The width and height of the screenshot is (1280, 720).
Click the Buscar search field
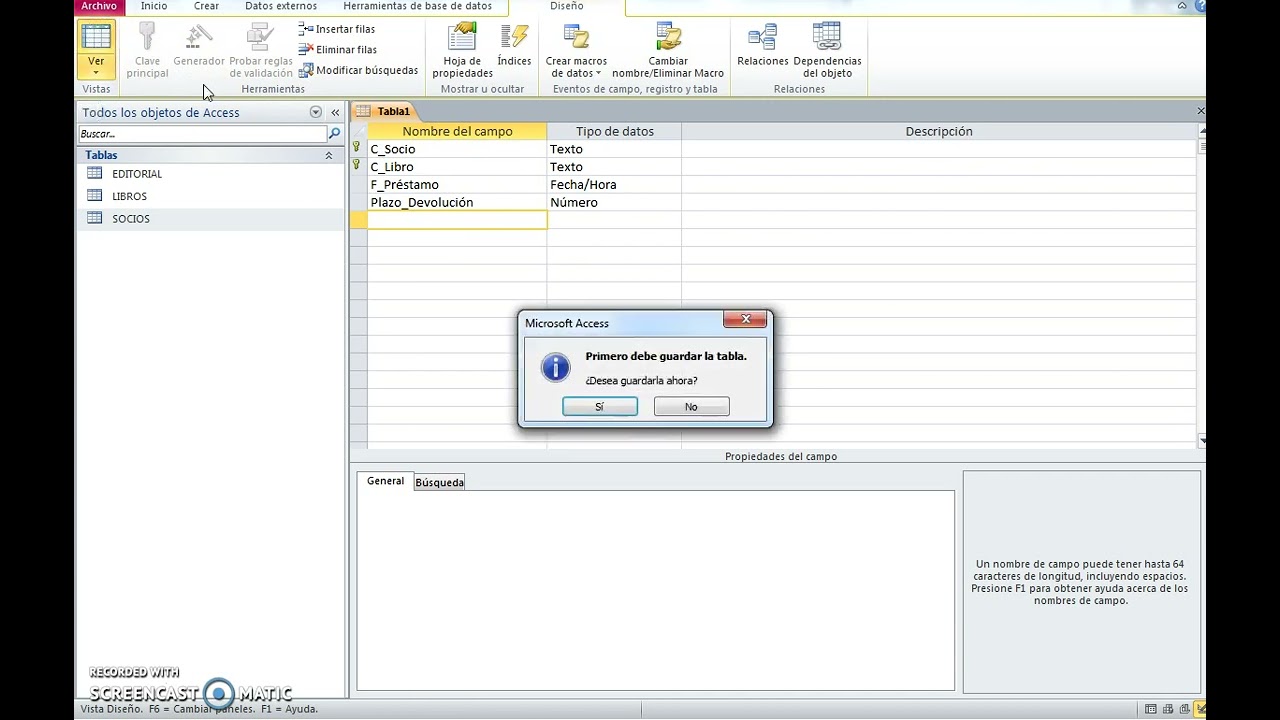[202, 134]
